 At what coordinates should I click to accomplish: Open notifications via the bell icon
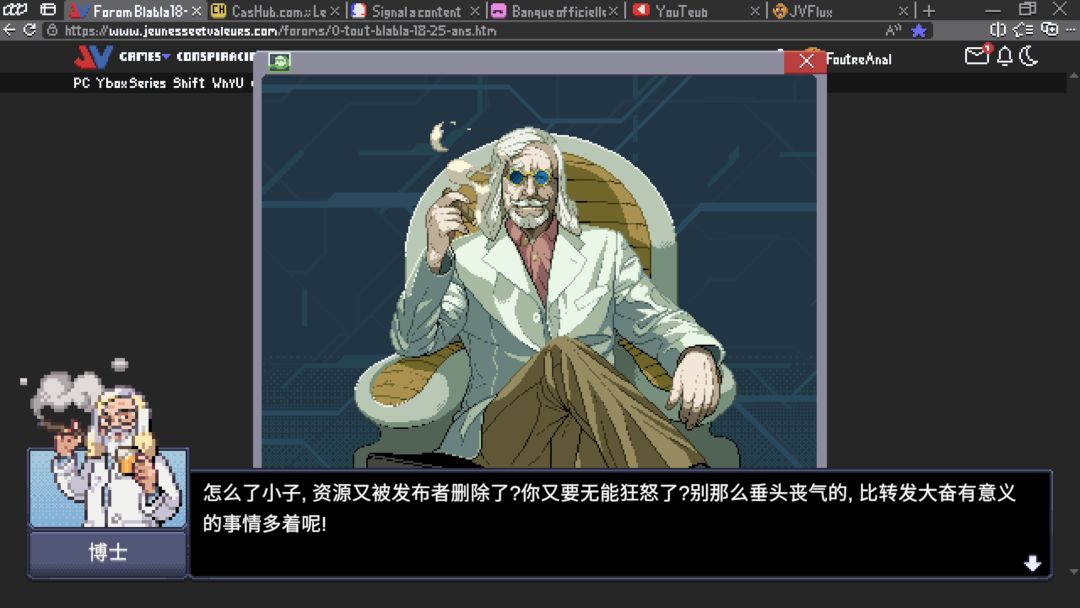click(1005, 56)
